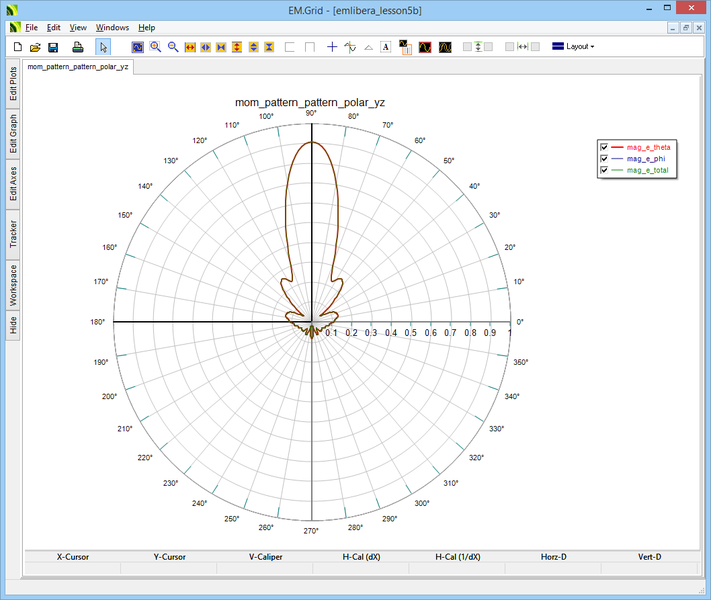The image size is (711, 600).
Task: Click the zoom out magnifier icon
Action: [172, 47]
